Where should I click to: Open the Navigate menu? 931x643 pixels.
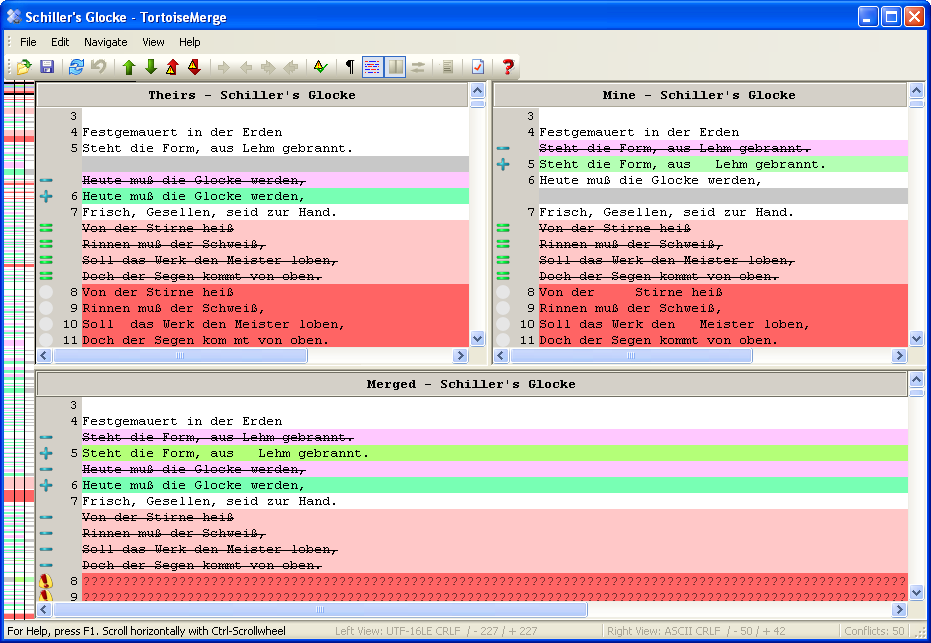coord(106,42)
